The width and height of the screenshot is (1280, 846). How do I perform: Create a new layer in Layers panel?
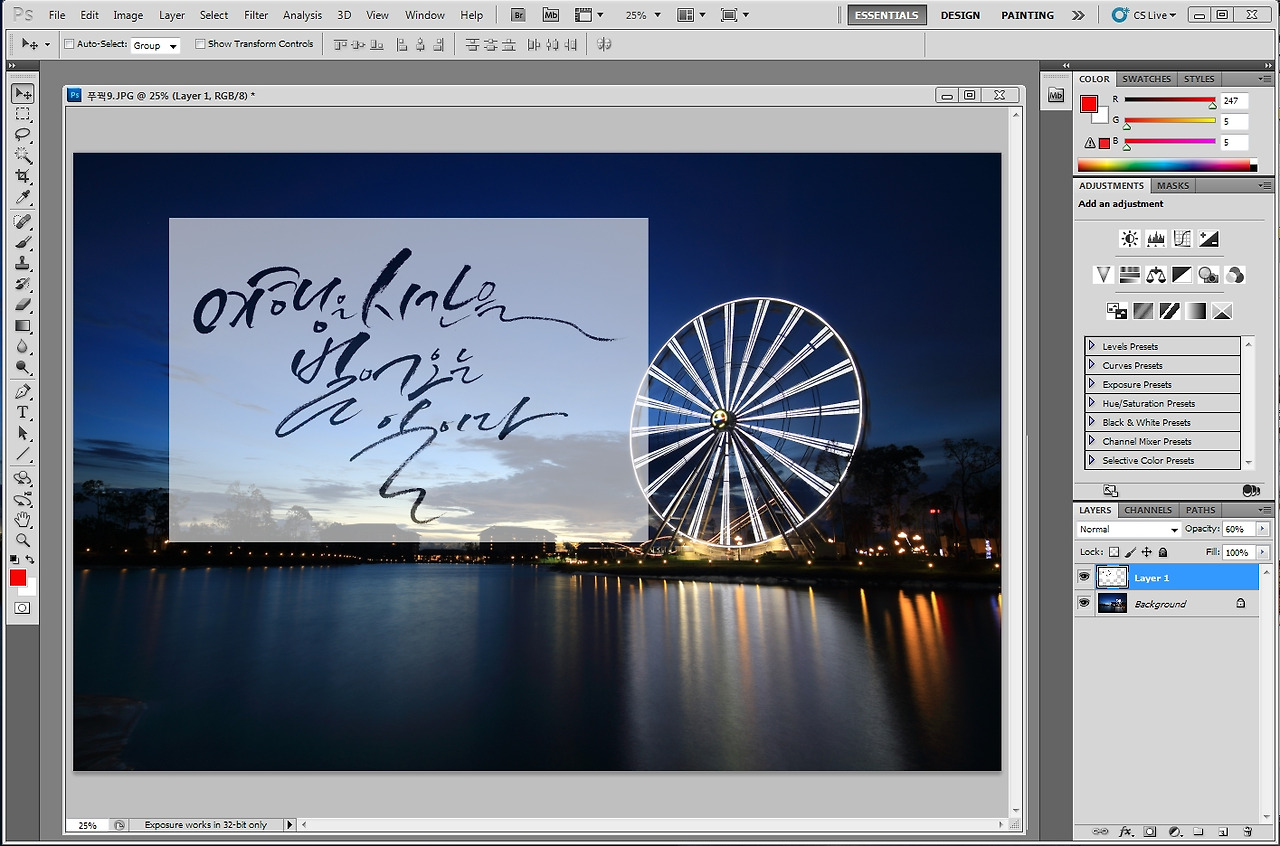[x=1222, y=831]
